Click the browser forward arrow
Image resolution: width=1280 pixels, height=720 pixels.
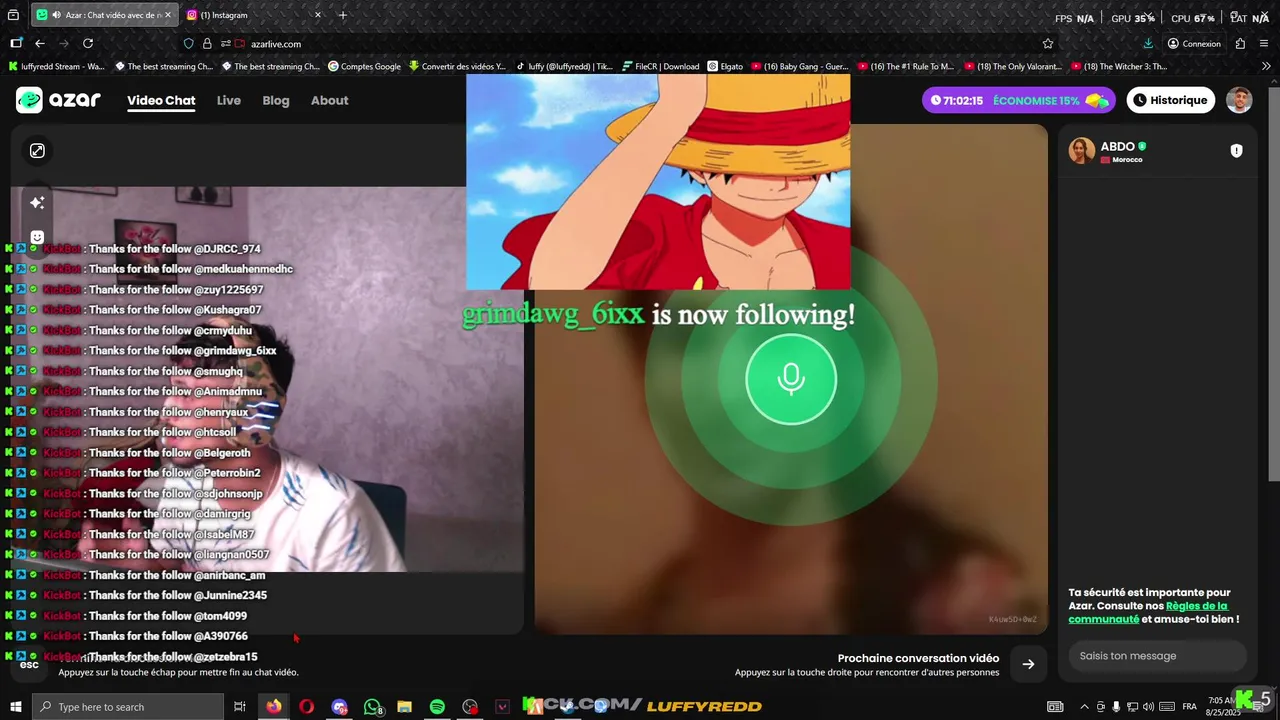pyautogui.click(x=64, y=43)
